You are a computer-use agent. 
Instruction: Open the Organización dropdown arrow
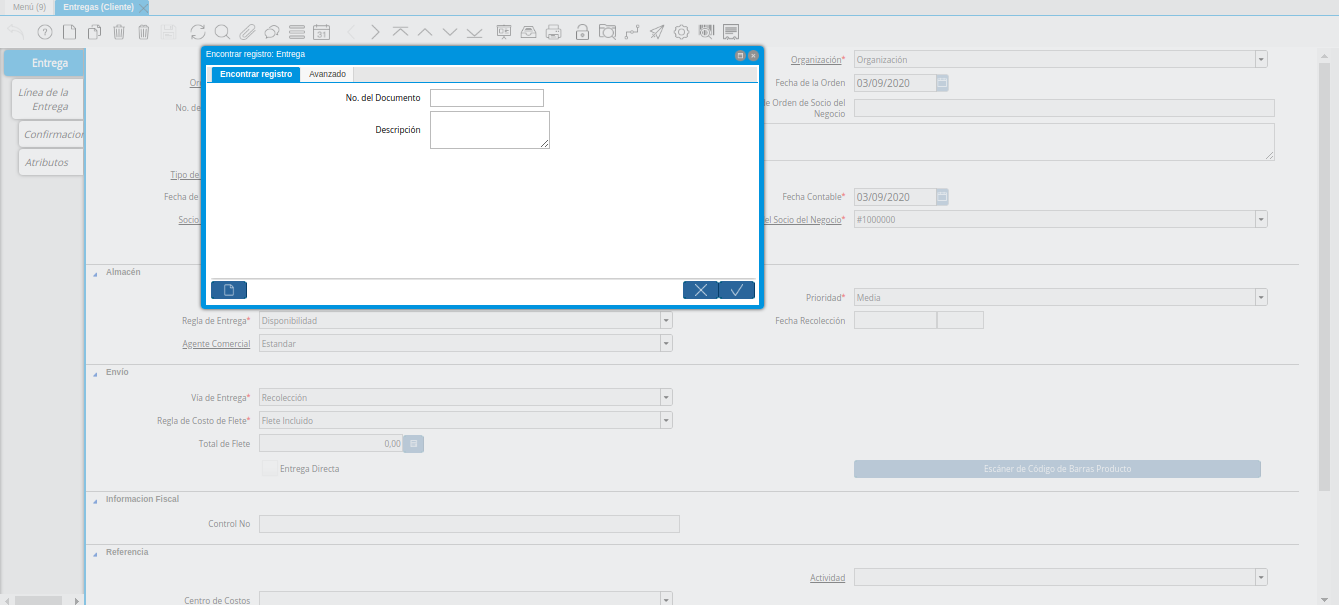[x=1261, y=60]
